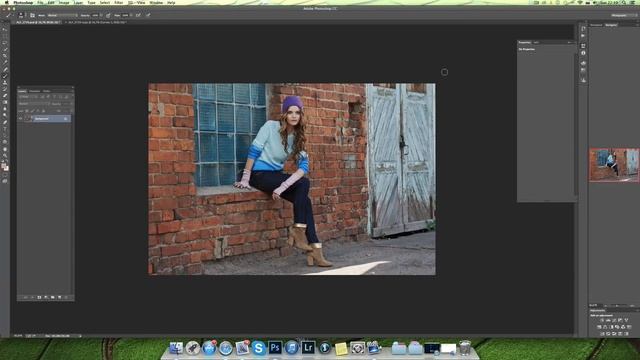Open Skype from the Dock
The image size is (640, 360).
coord(258,348)
